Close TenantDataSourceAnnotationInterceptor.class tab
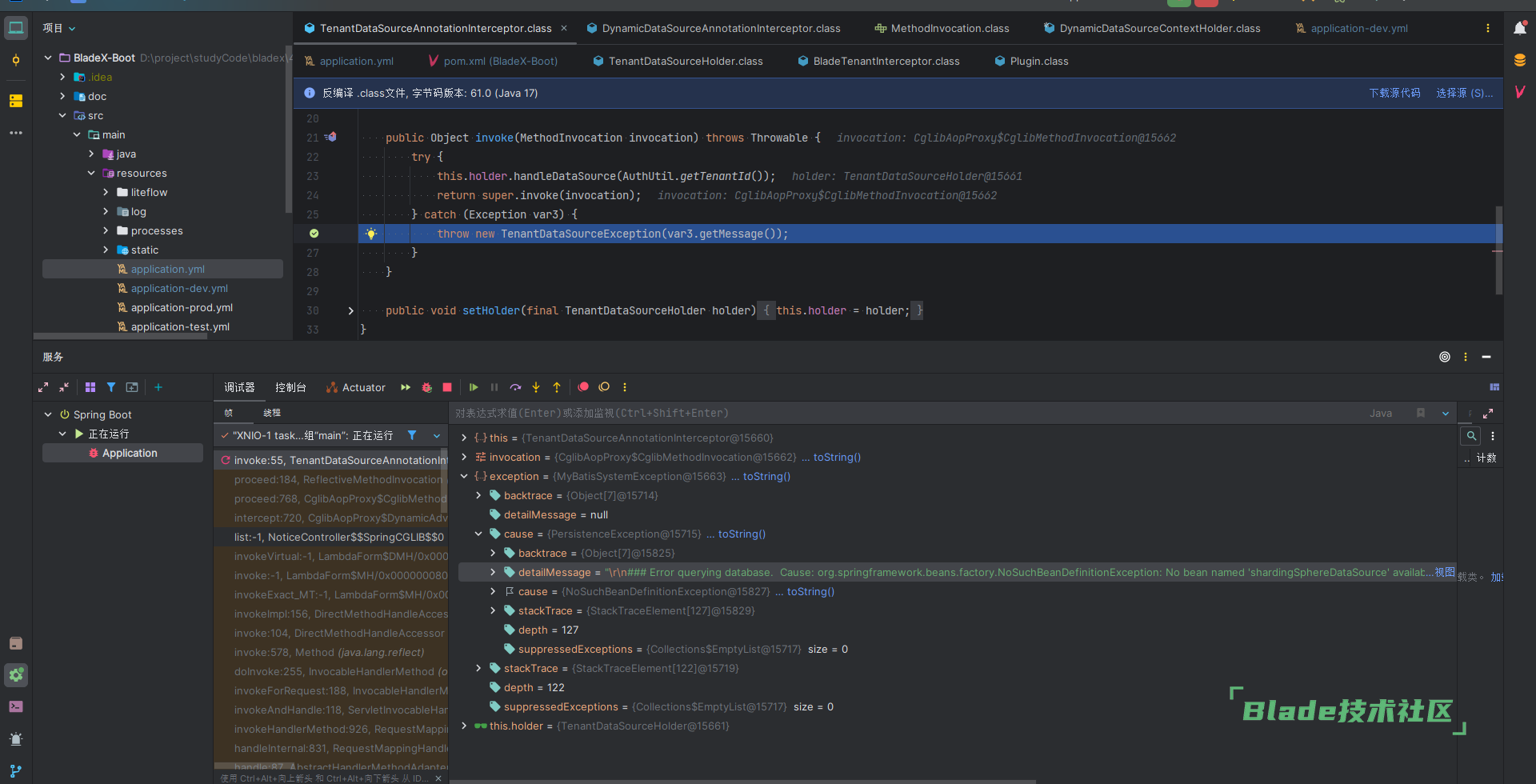 (x=564, y=28)
